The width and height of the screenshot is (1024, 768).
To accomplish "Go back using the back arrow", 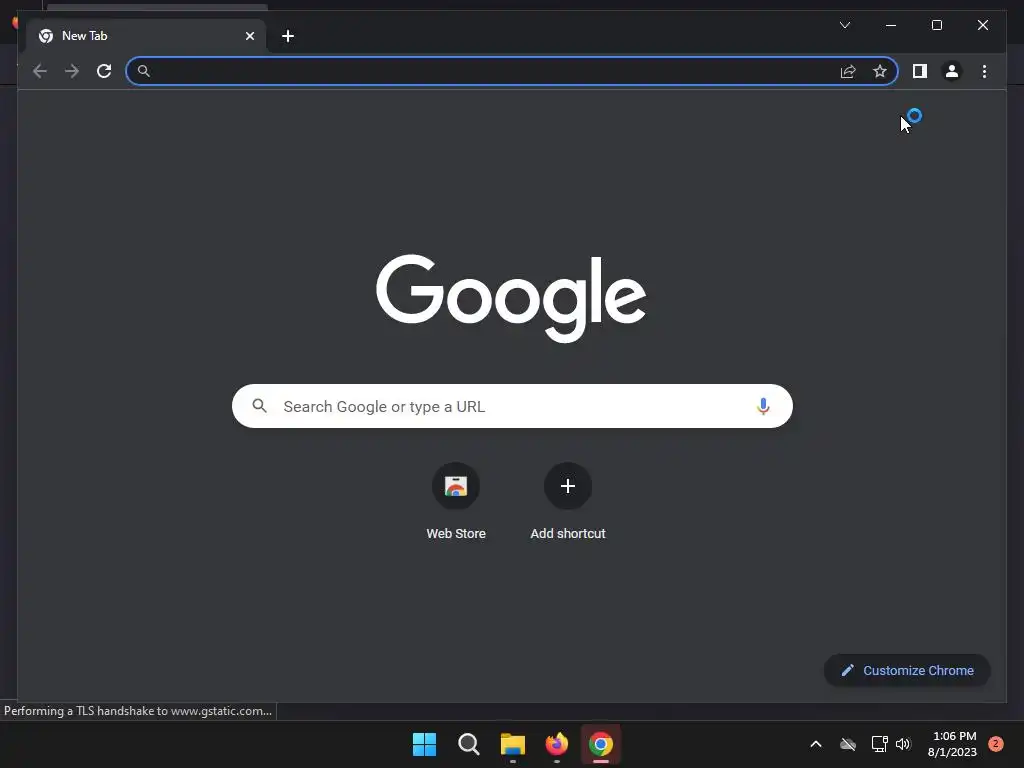I will [x=40, y=71].
